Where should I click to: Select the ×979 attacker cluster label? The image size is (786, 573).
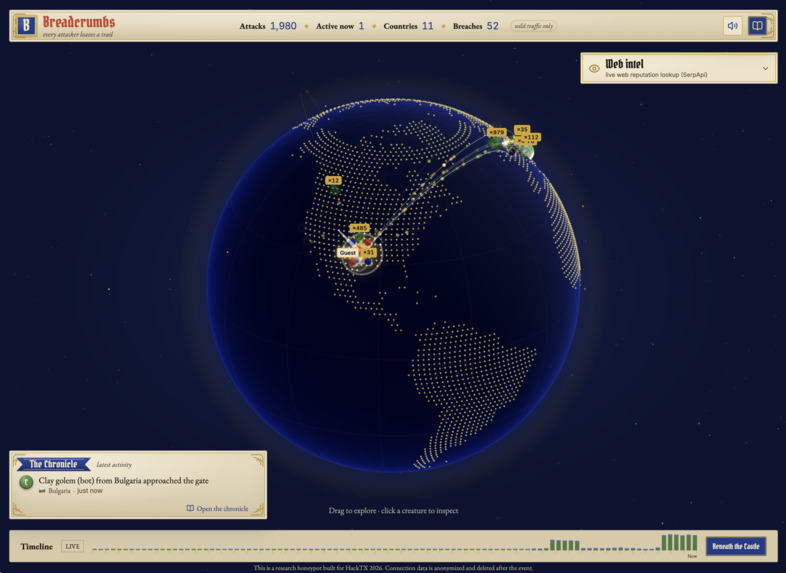pos(496,132)
